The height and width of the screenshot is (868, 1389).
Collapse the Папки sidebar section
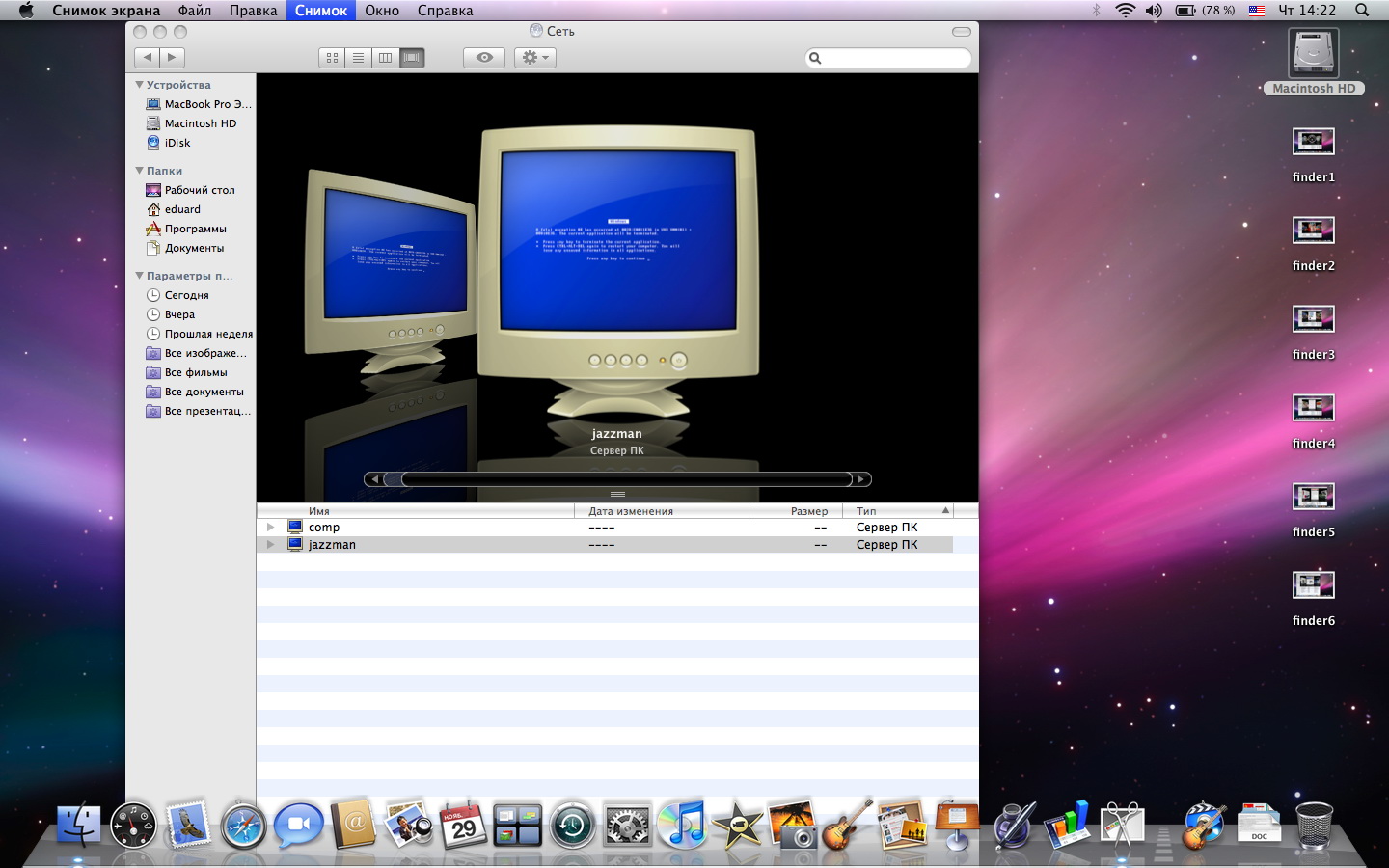(139, 171)
